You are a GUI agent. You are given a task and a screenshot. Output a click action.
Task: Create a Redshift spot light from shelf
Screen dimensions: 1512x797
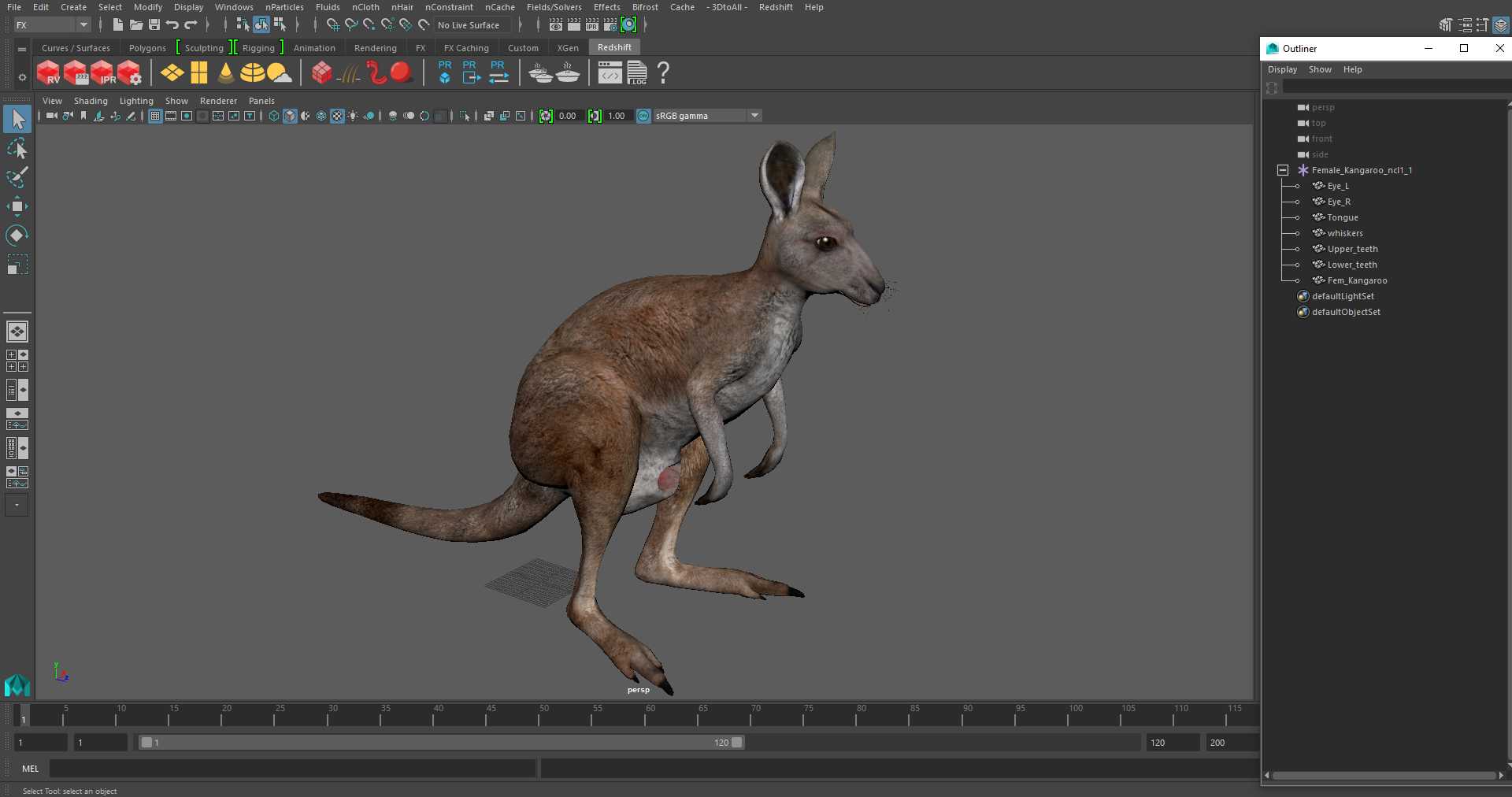[x=226, y=73]
